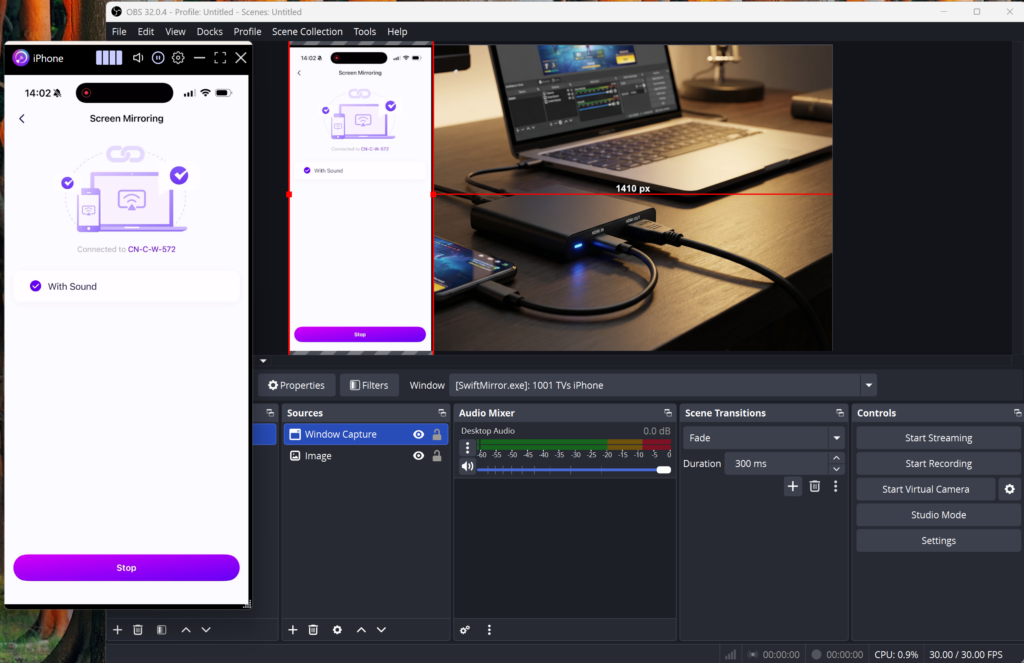Add a scene transition with plus icon
This screenshot has width=1024, height=663.
pyautogui.click(x=792, y=486)
